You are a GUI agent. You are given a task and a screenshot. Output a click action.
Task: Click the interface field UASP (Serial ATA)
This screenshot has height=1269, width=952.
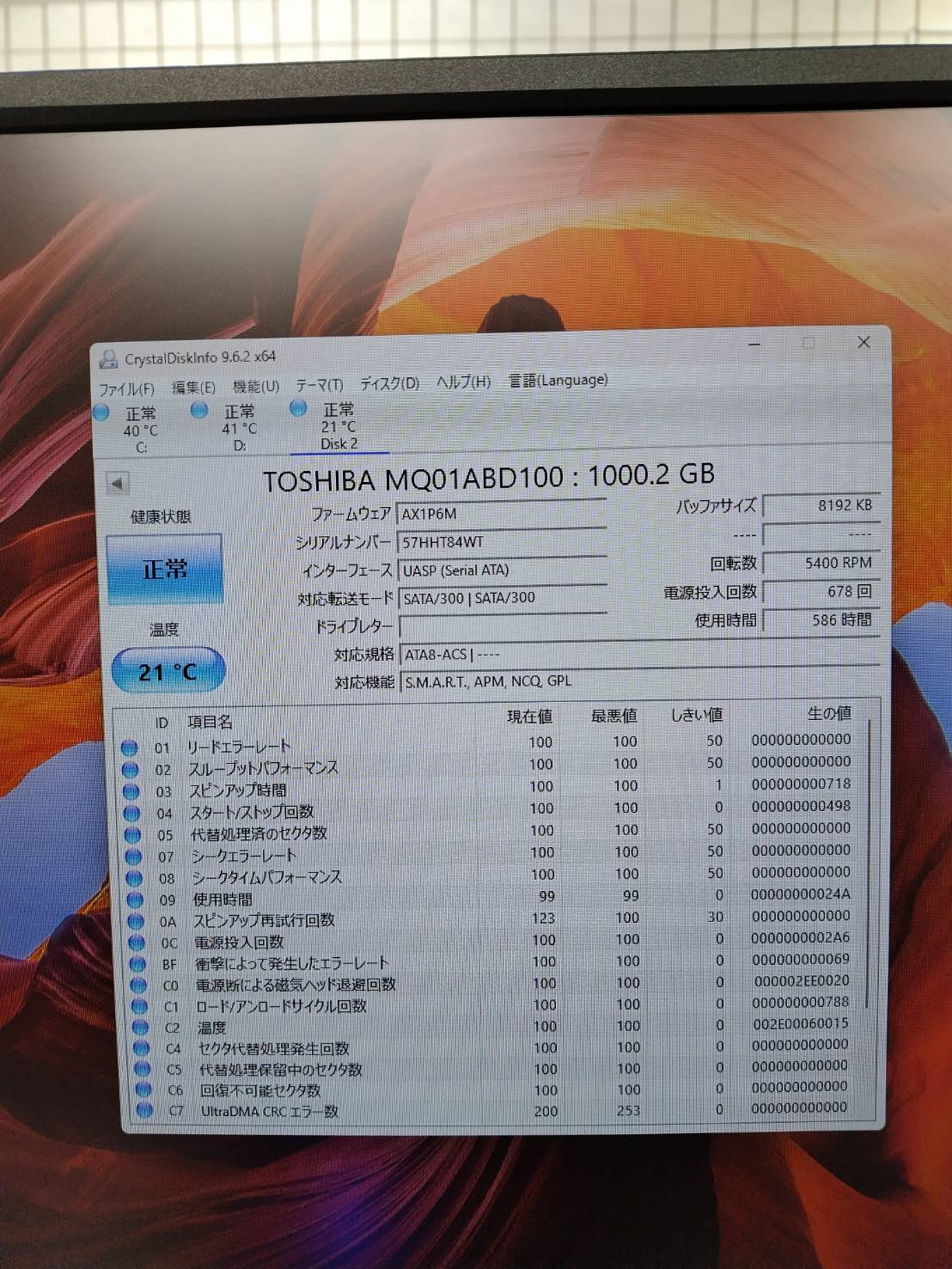click(x=502, y=570)
